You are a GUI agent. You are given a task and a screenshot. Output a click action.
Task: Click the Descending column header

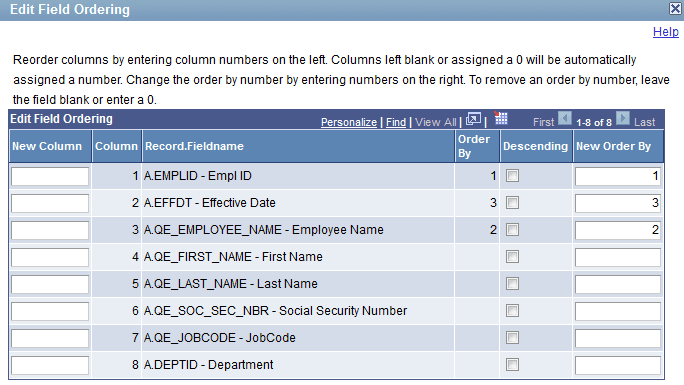(536, 146)
